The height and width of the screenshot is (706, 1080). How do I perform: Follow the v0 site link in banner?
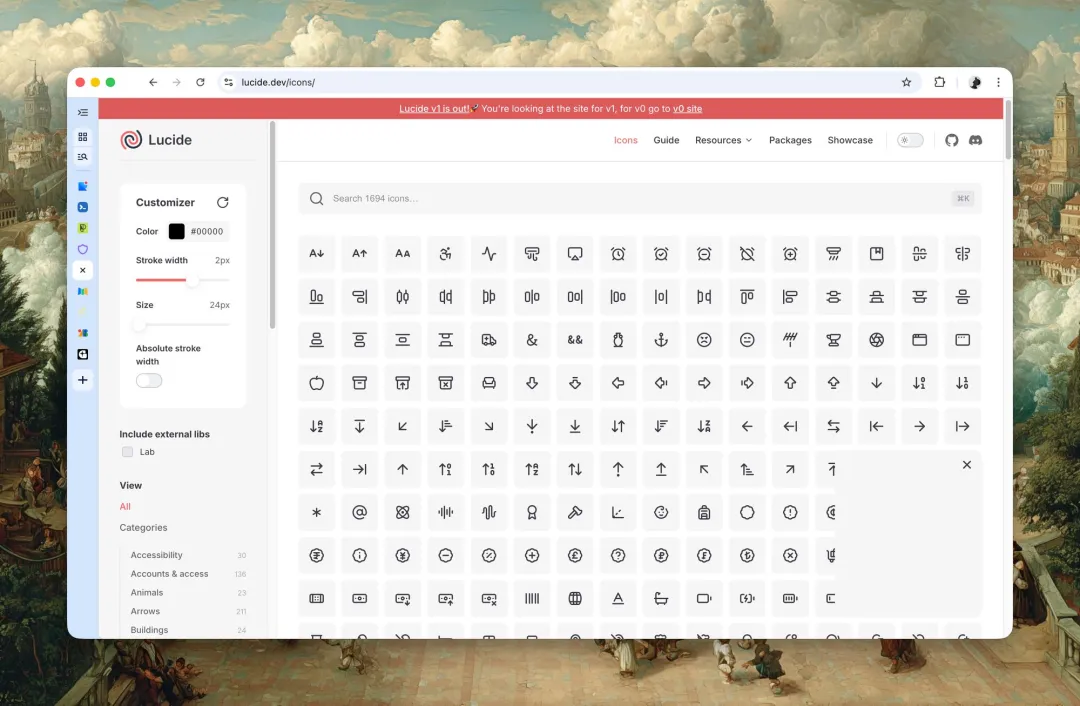pos(687,109)
